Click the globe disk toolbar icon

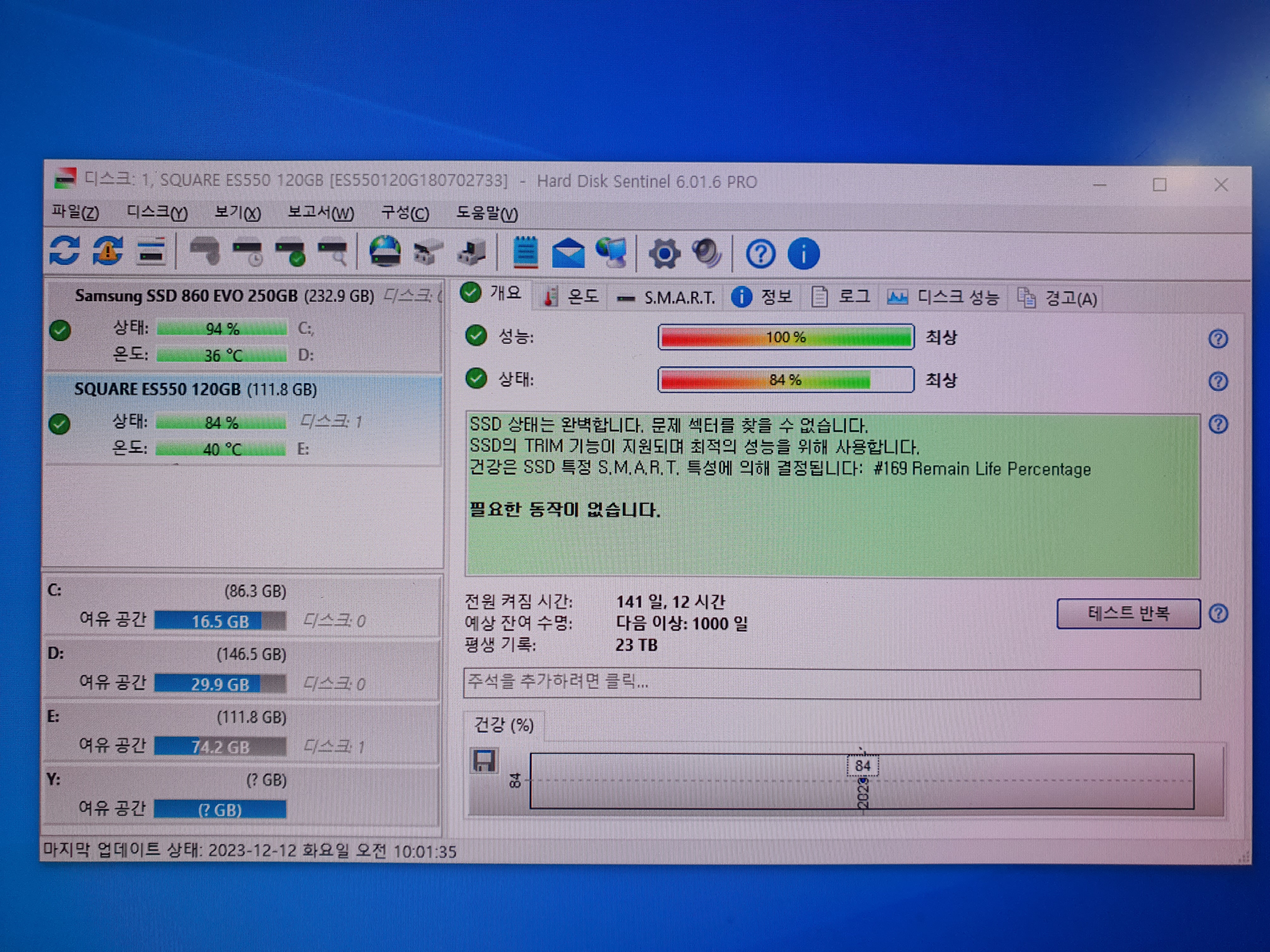click(x=385, y=251)
